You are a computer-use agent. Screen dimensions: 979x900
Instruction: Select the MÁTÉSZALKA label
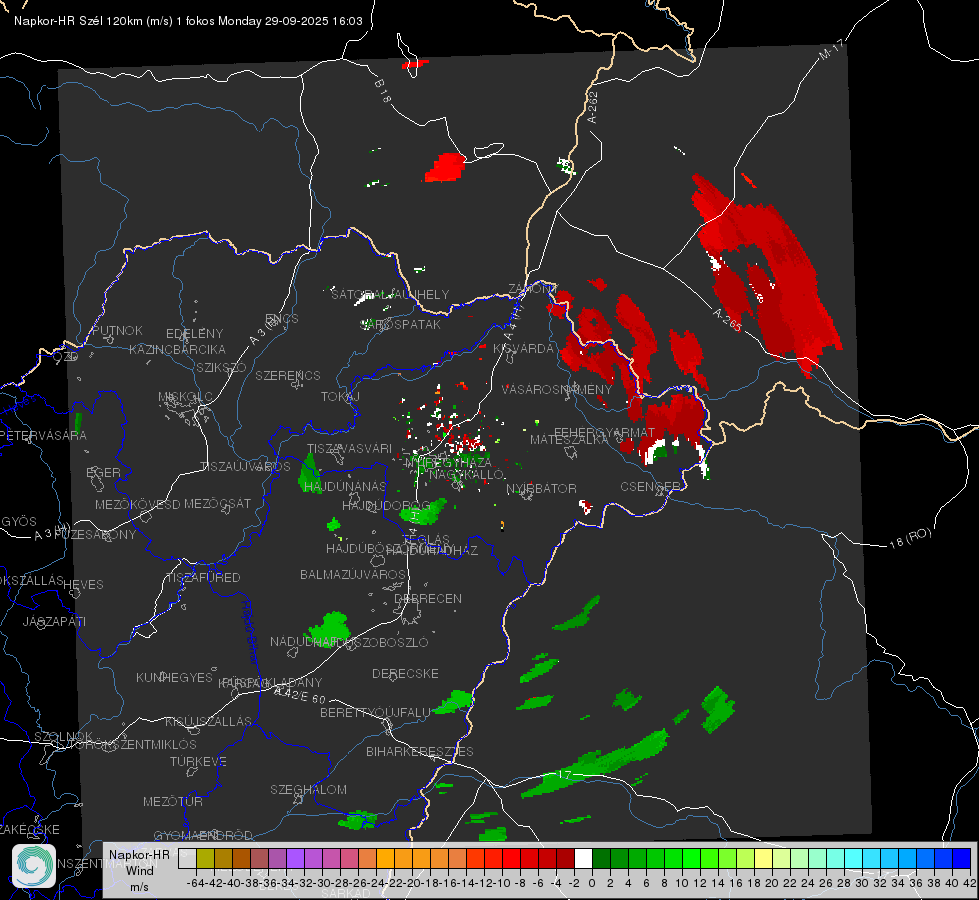click(569, 440)
